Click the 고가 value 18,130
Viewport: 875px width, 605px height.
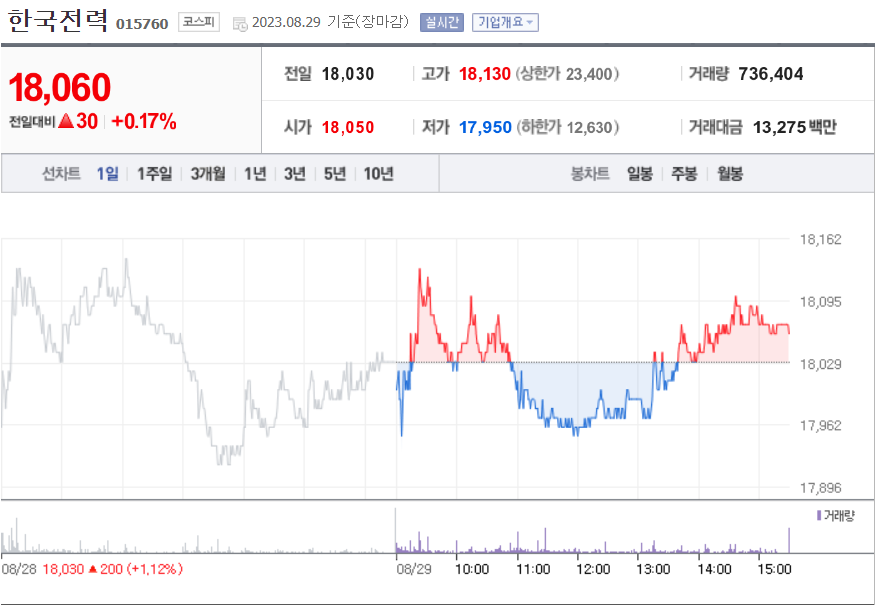484,74
